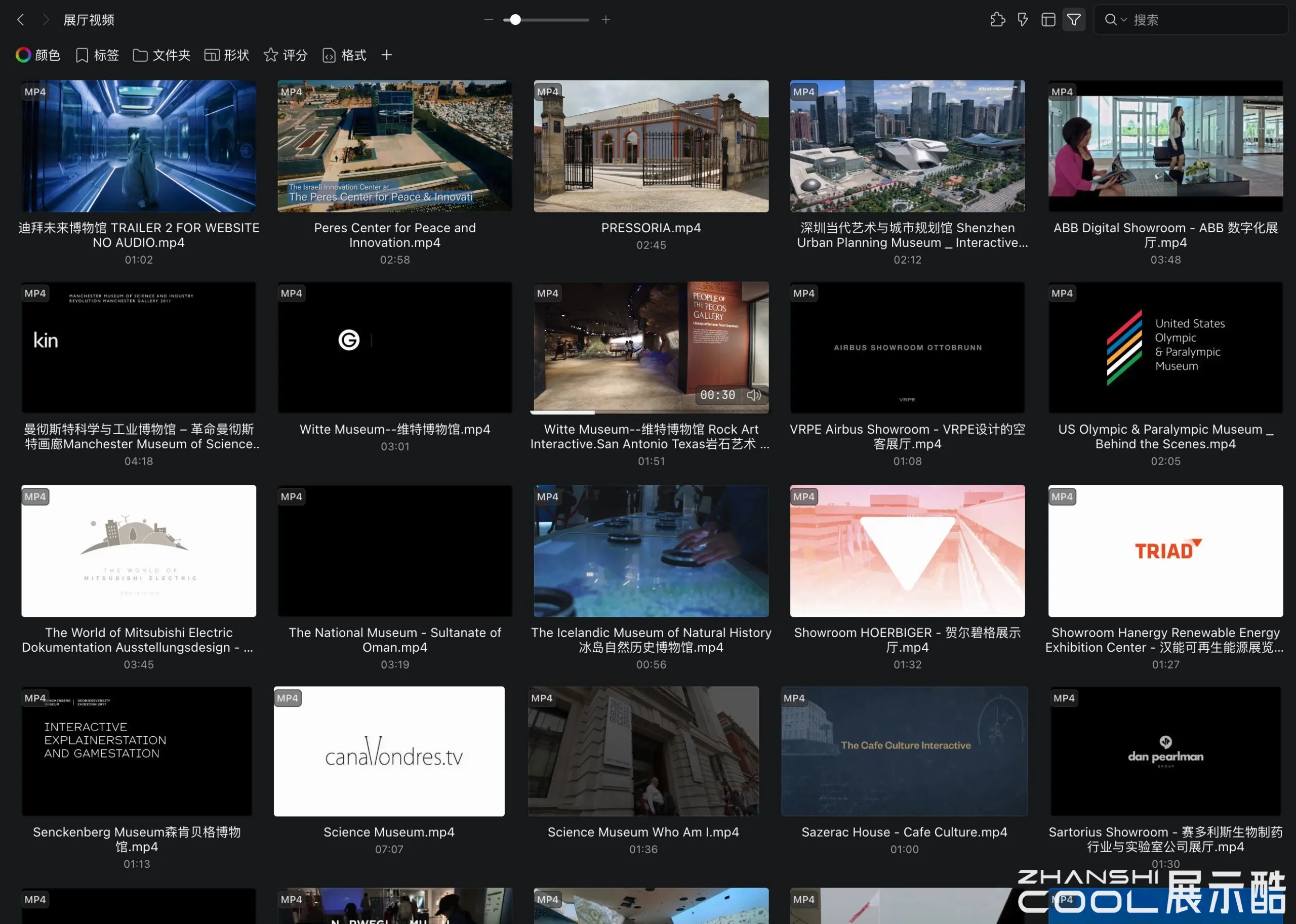
Task: Open the search scope dropdown arrow
Action: tap(1124, 20)
